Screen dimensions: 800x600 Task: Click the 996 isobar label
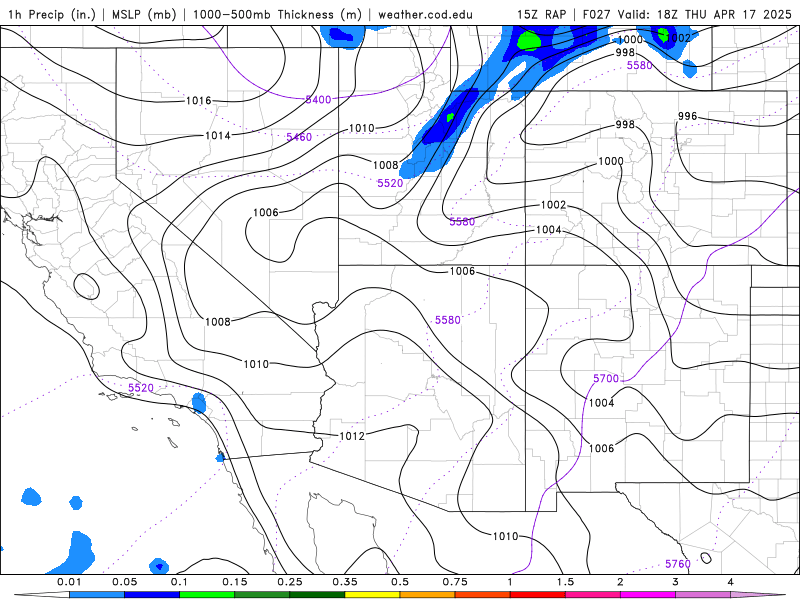(687, 116)
